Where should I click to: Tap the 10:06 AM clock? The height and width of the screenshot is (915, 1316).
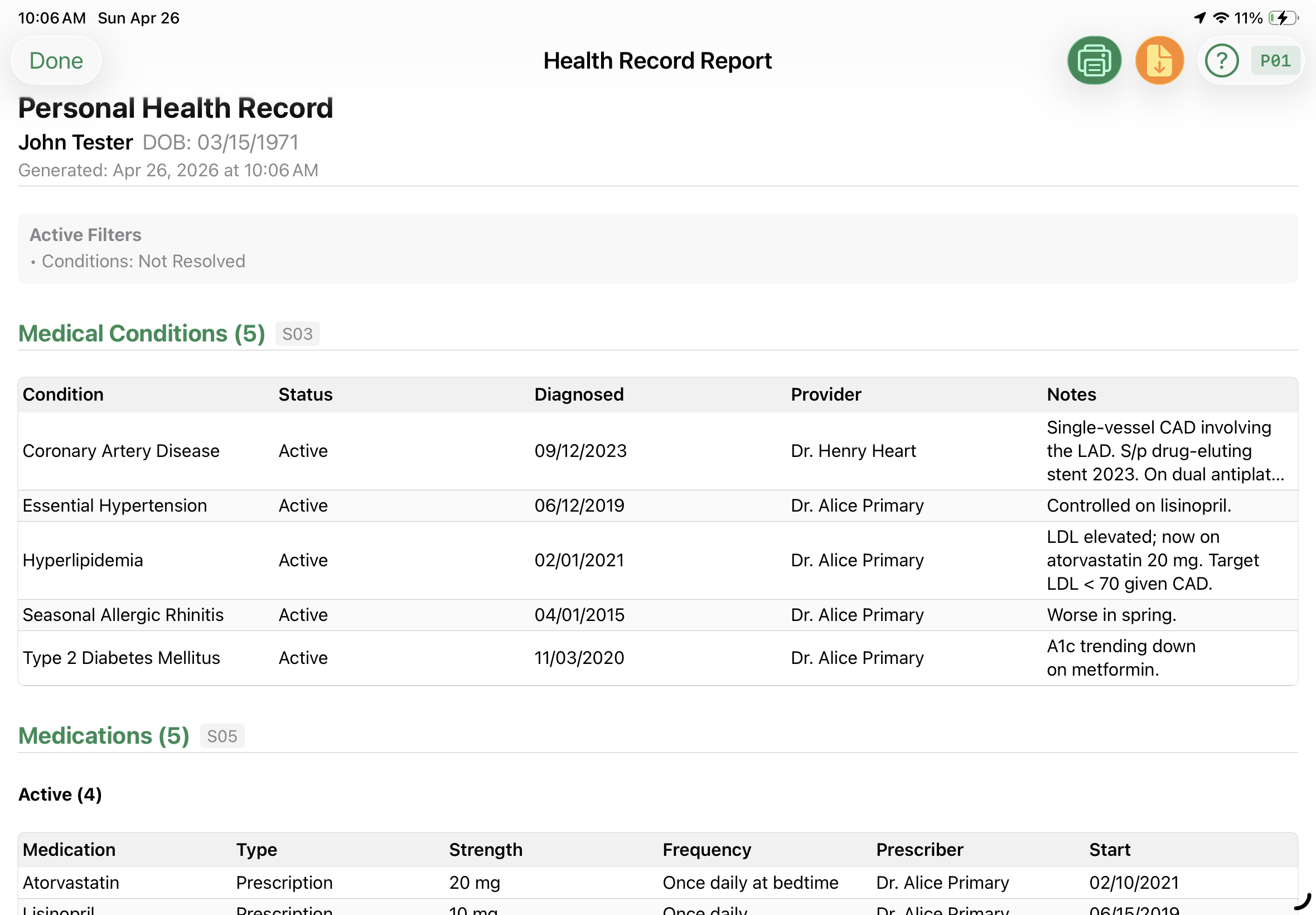pos(51,18)
